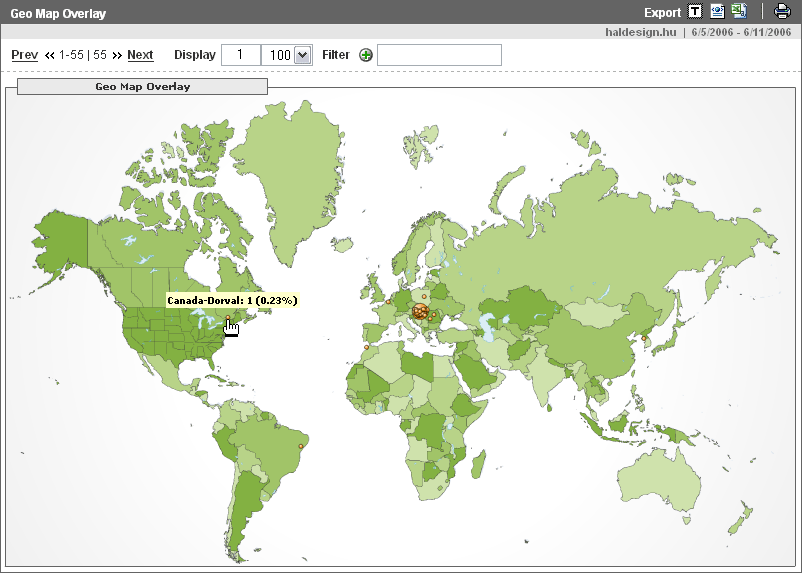Click the Excel export icon
This screenshot has height=573, width=802.
(739, 12)
